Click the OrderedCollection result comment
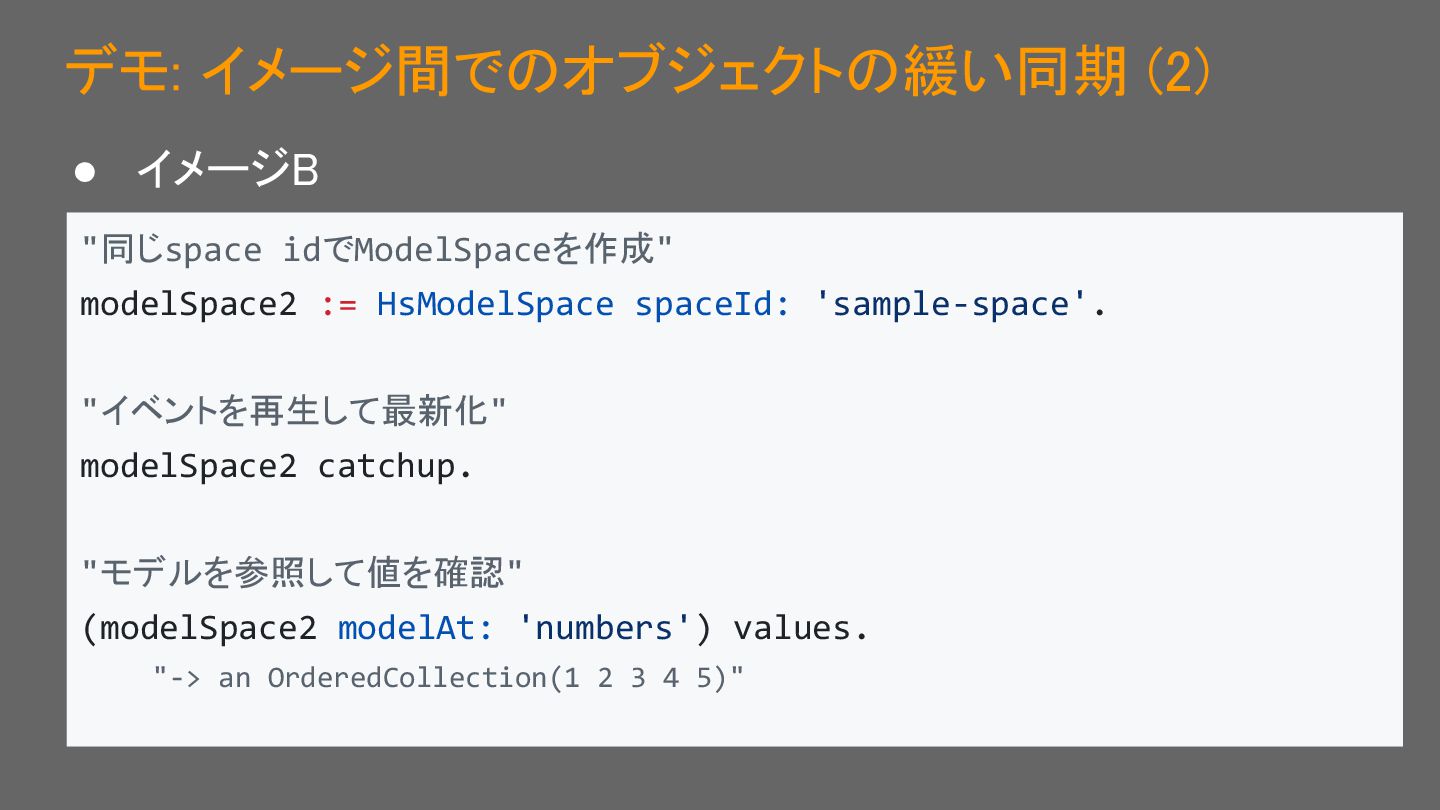 click(x=449, y=678)
